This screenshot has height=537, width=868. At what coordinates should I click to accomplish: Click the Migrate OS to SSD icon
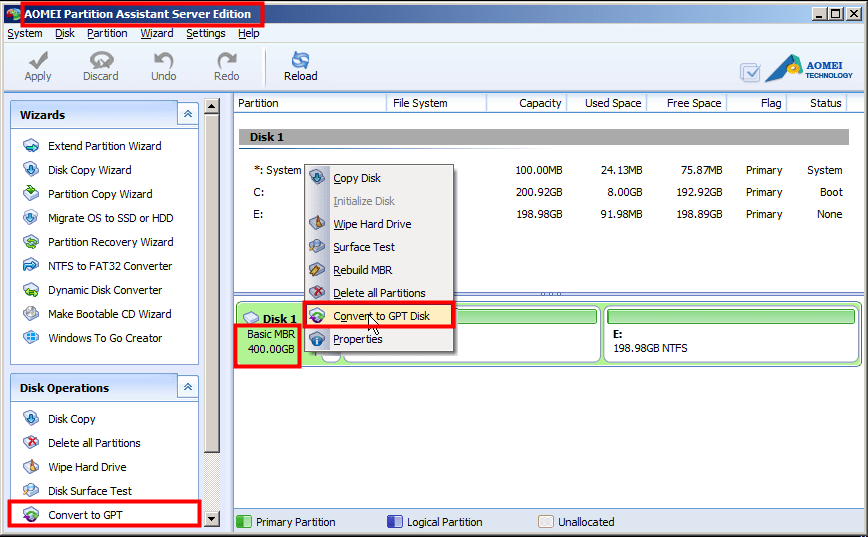coord(31,218)
